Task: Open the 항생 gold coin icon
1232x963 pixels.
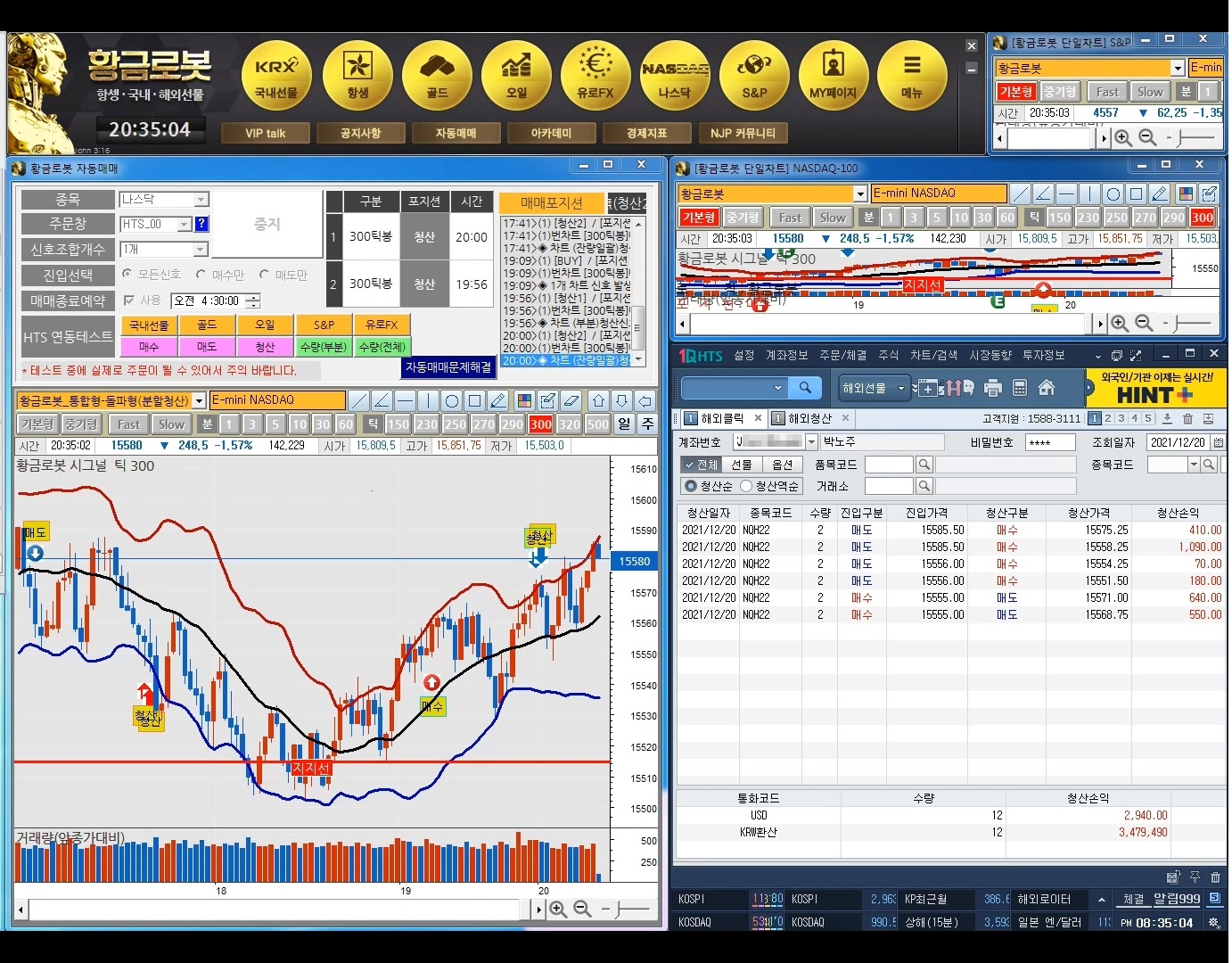Action: click(x=357, y=75)
